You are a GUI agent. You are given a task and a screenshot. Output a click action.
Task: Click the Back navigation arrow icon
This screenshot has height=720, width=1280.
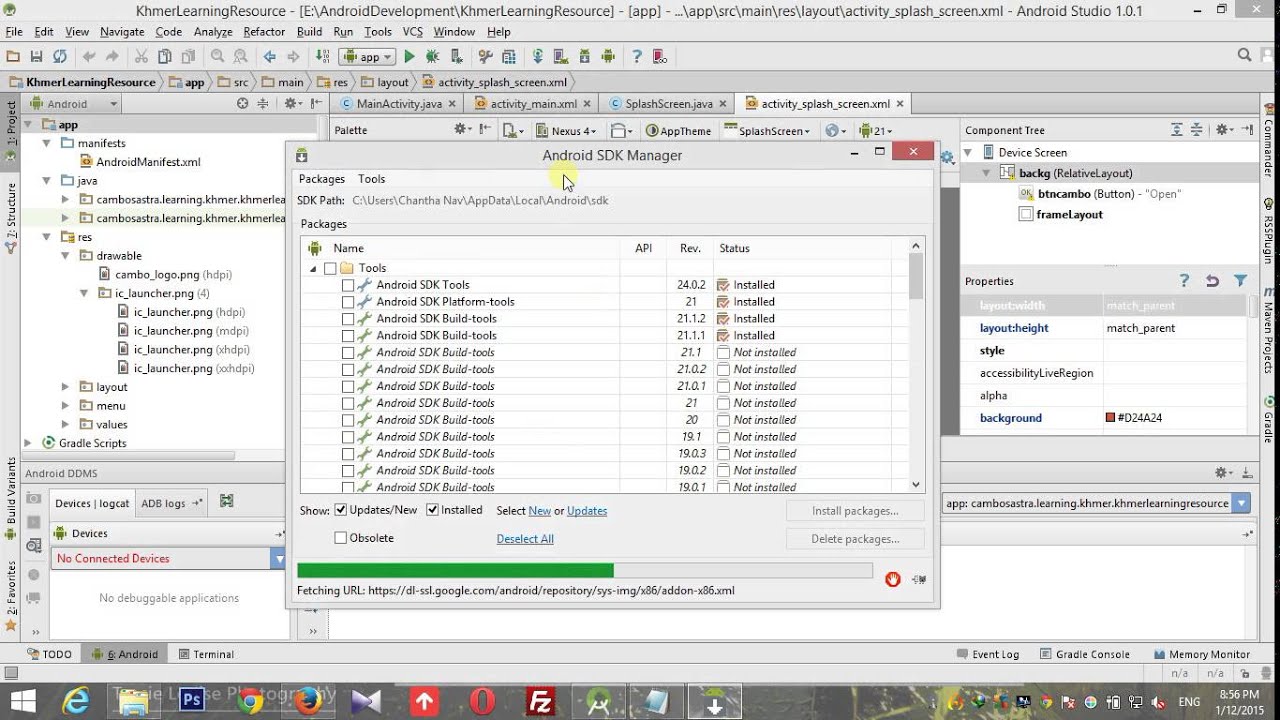tap(269, 57)
